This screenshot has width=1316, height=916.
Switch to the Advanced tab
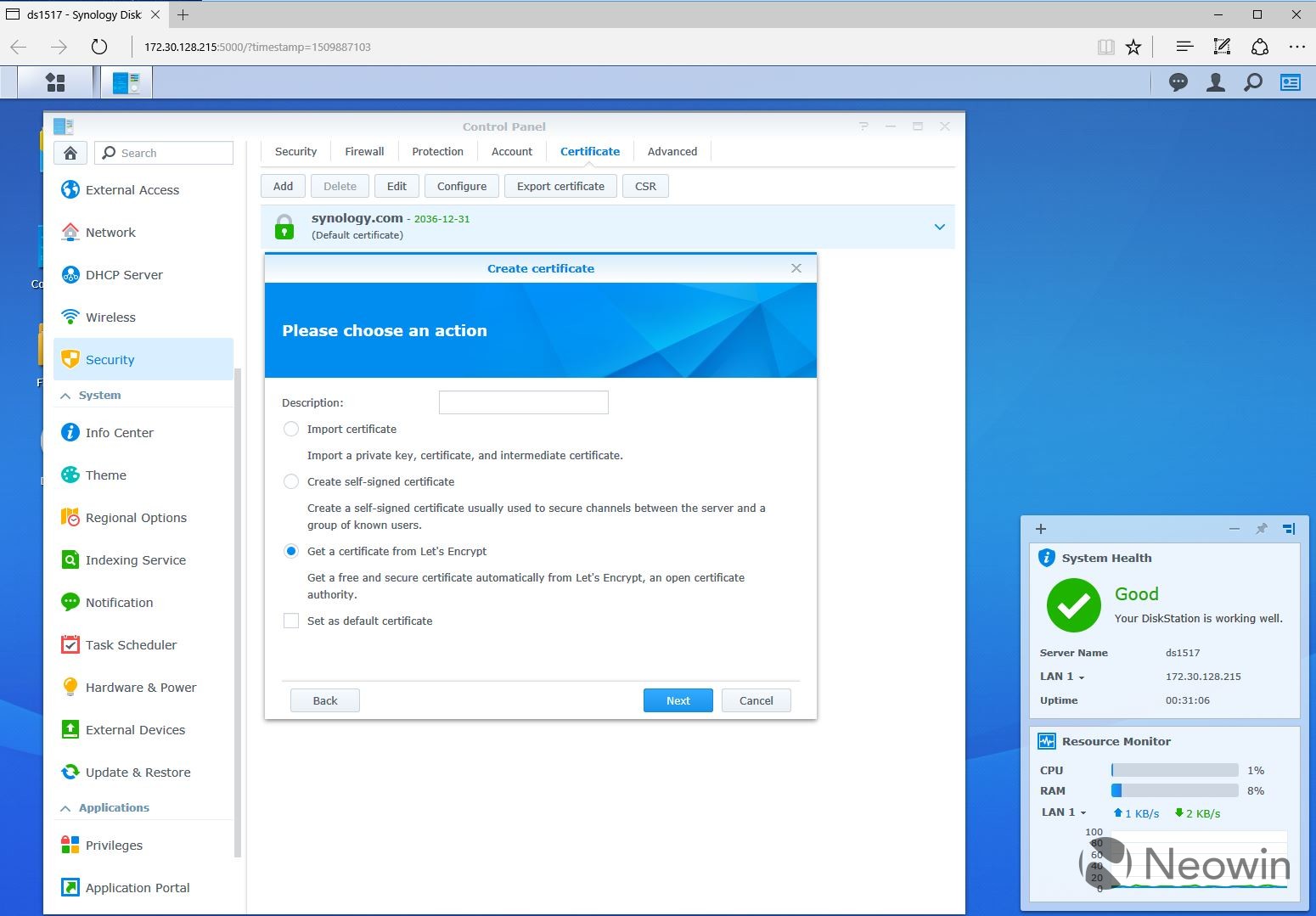pyautogui.click(x=672, y=151)
